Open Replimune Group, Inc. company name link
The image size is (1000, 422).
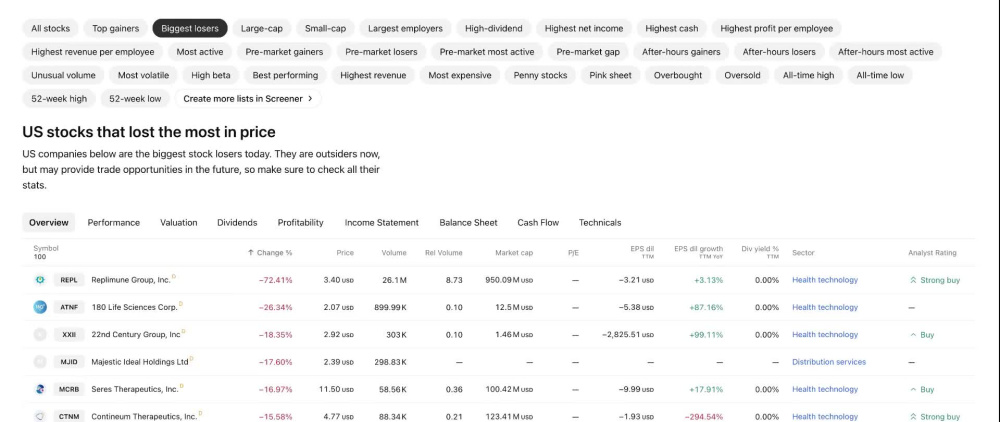[x=131, y=280]
